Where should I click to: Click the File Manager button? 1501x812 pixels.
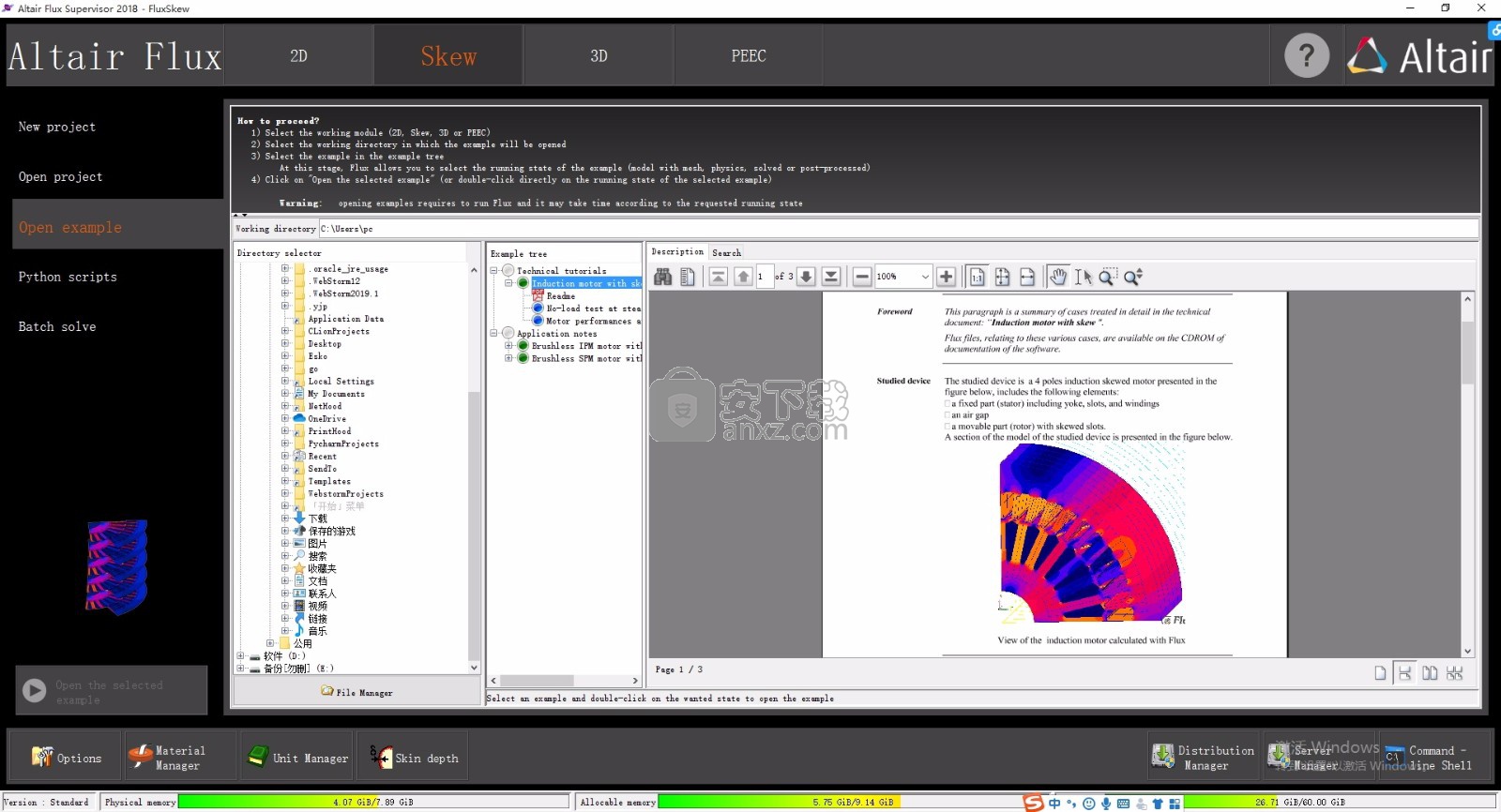pos(356,692)
